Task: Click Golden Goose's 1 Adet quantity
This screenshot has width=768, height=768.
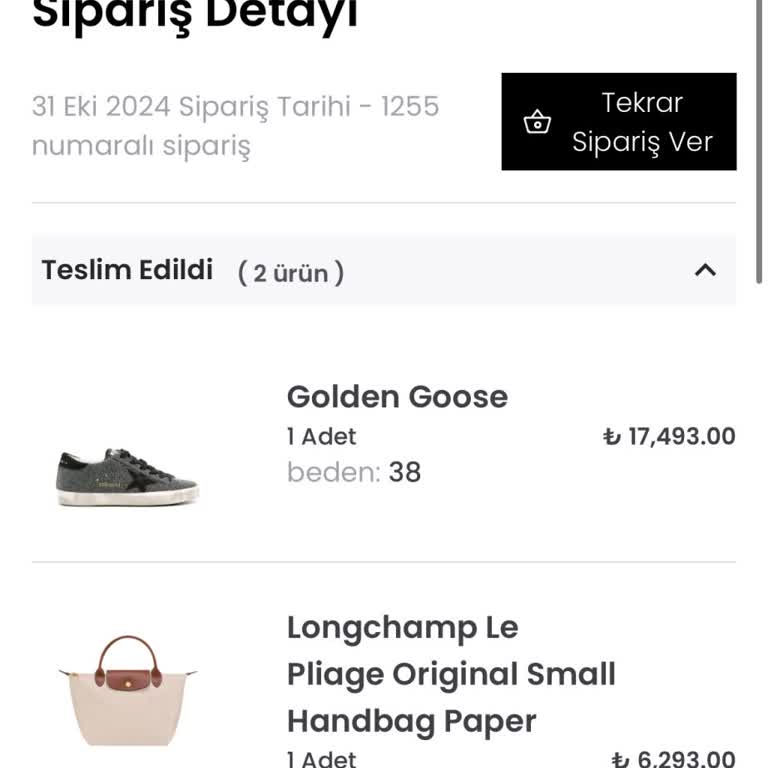Action: pyautogui.click(x=321, y=436)
